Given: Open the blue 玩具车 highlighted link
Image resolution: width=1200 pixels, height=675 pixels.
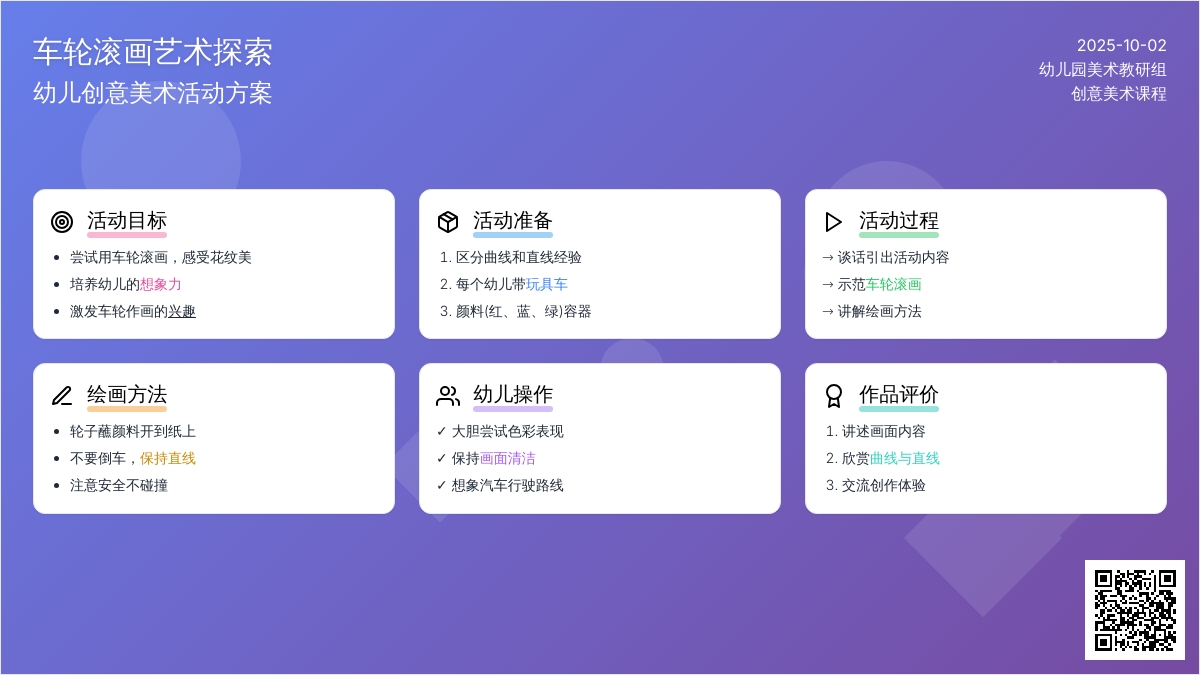Looking at the screenshot, I should 547,284.
